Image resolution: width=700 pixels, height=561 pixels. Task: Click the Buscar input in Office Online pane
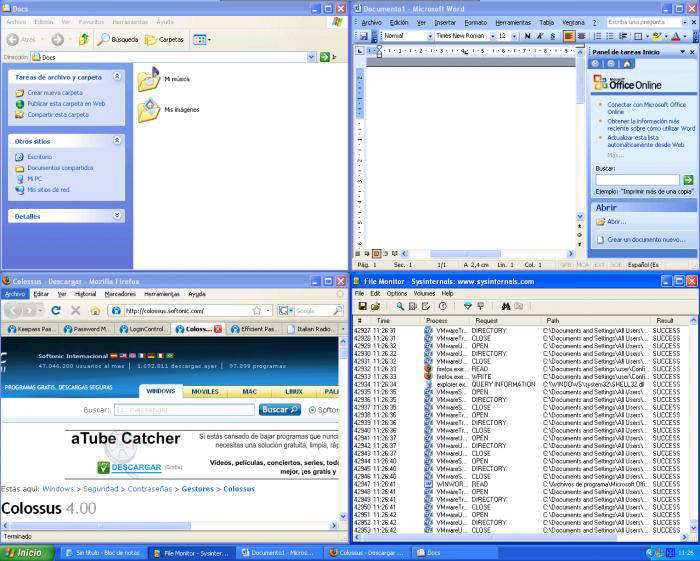637,179
